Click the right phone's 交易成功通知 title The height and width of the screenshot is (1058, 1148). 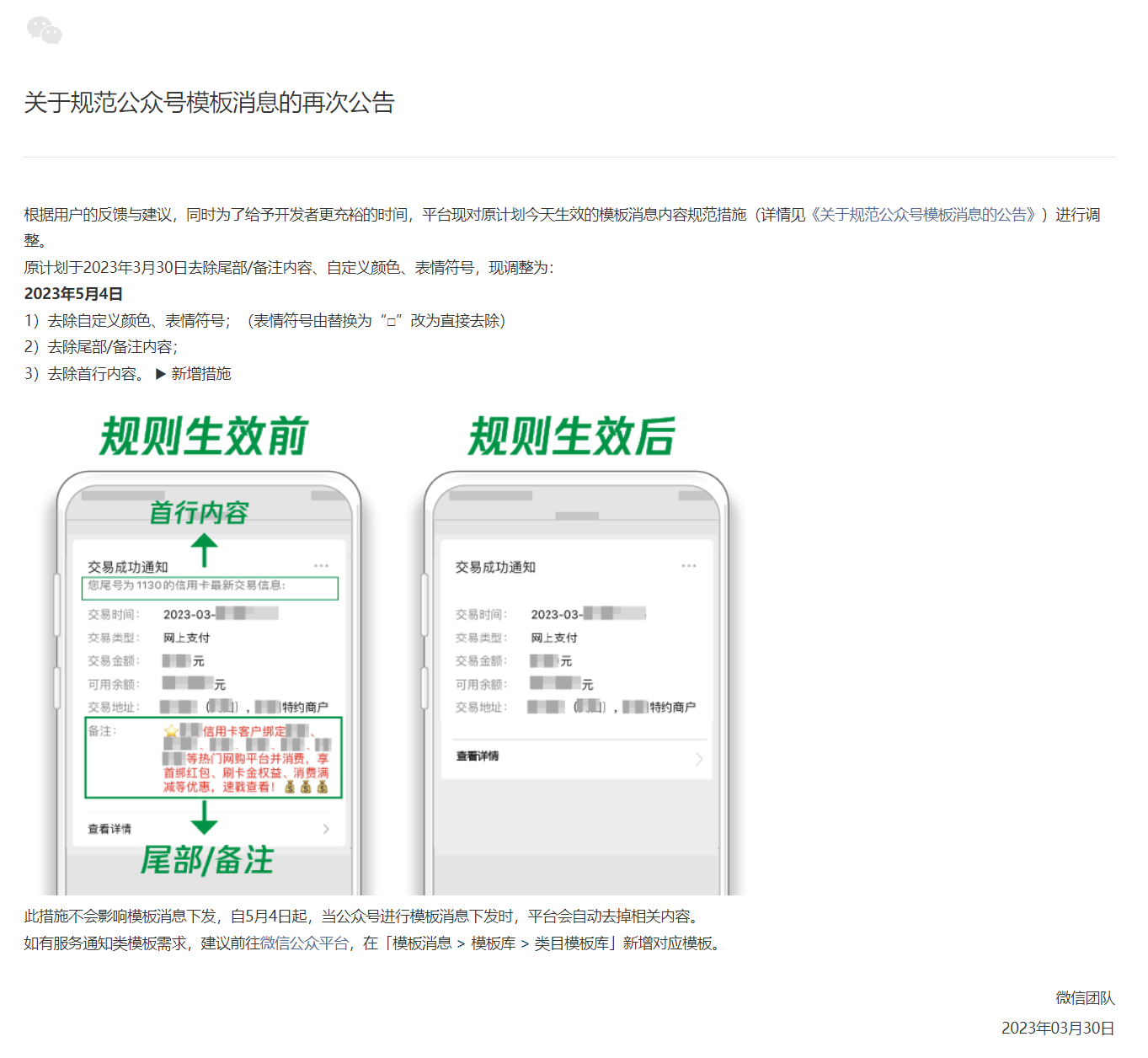pos(495,567)
